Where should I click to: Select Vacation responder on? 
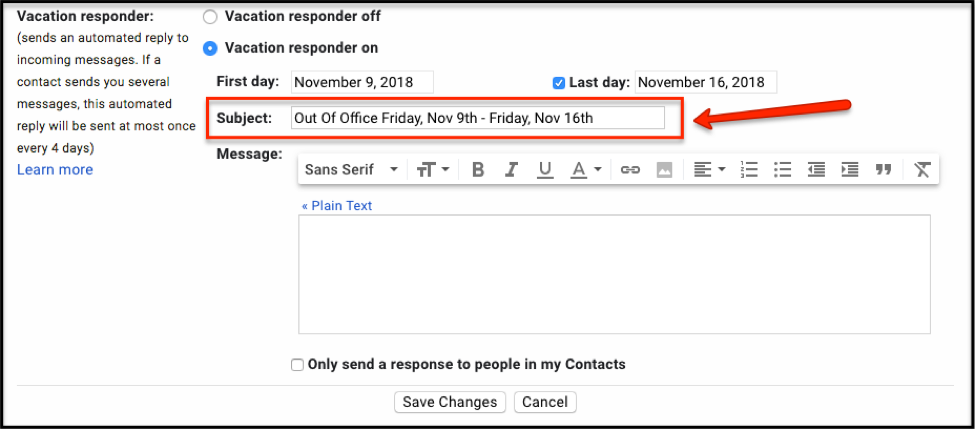pos(210,48)
